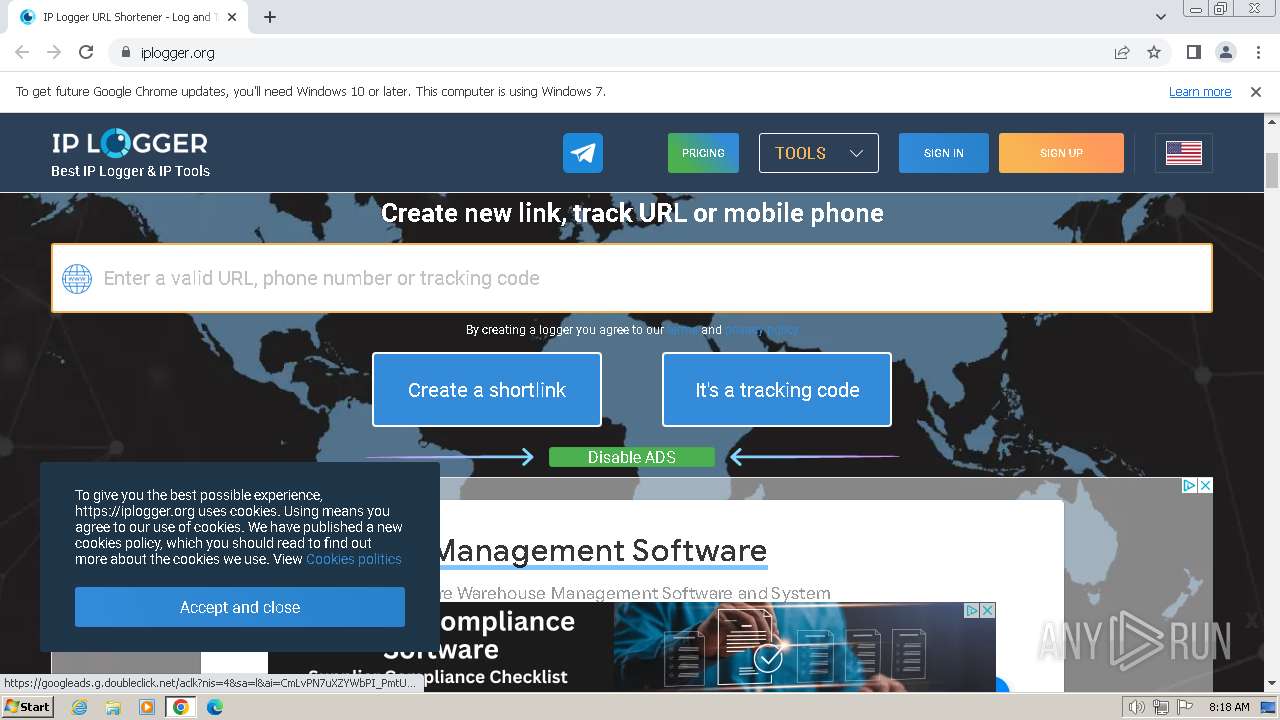Image resolution: width=1280 pixels, height=720 pixels.
Task: Open Management Software ad headline
Action: pos(602,551)
